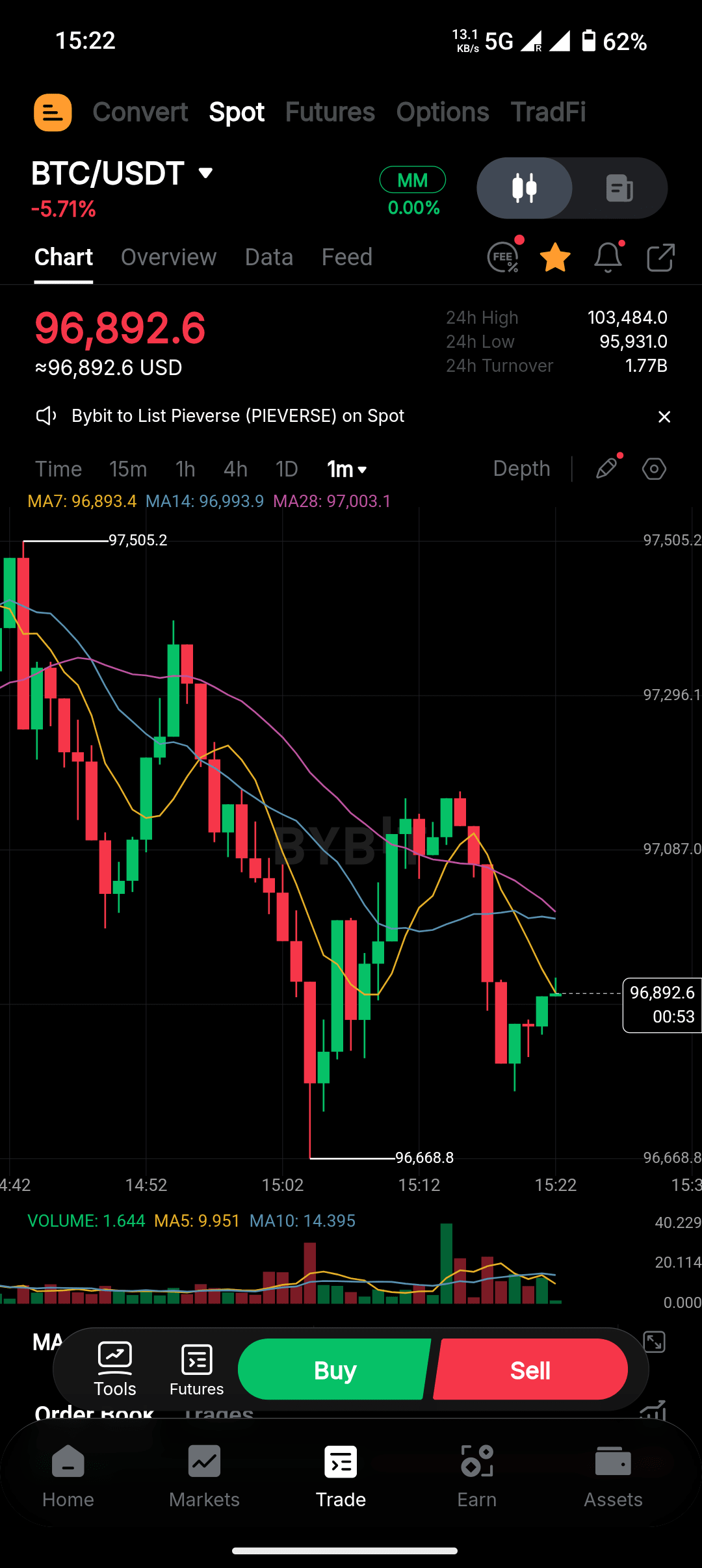This screenshot has width=702, height=1568.
Task: Open the fee rate icon
Action: (504, 257)
